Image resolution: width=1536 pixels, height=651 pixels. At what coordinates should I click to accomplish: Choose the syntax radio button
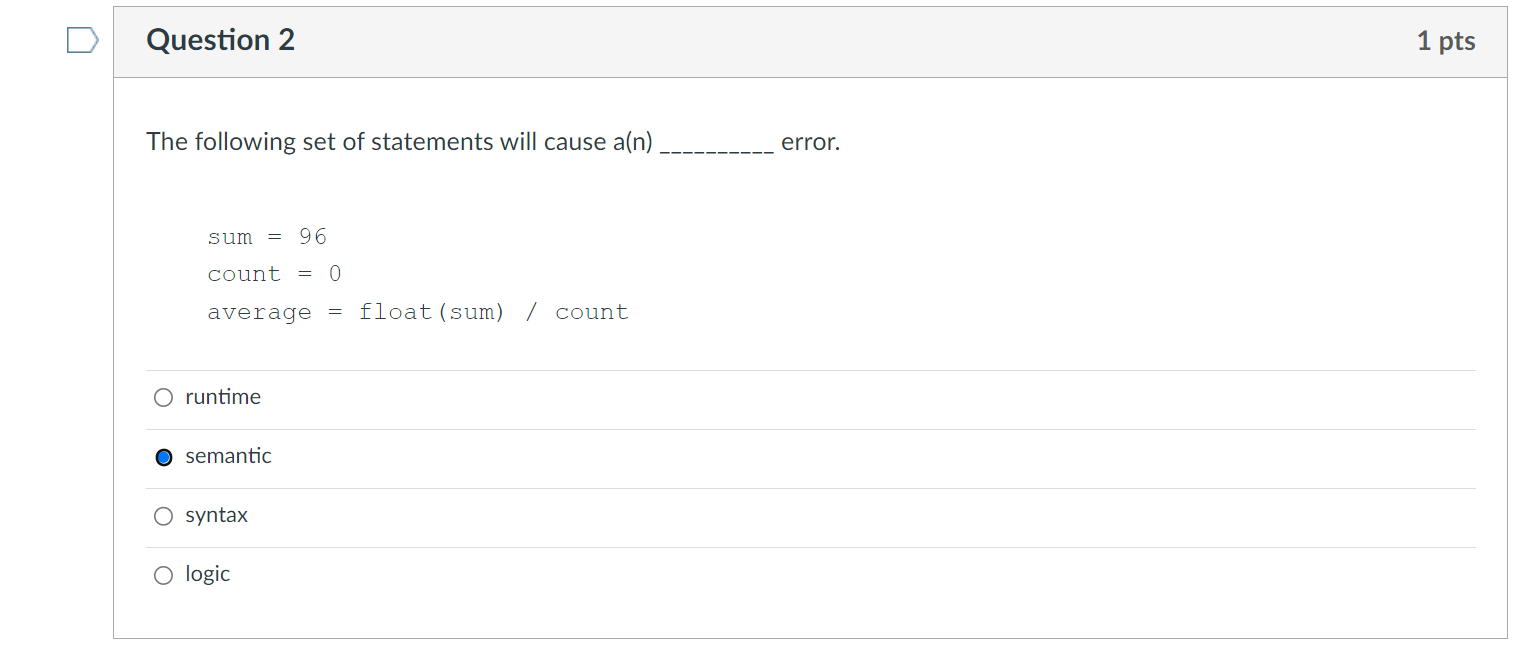(162, 515)
